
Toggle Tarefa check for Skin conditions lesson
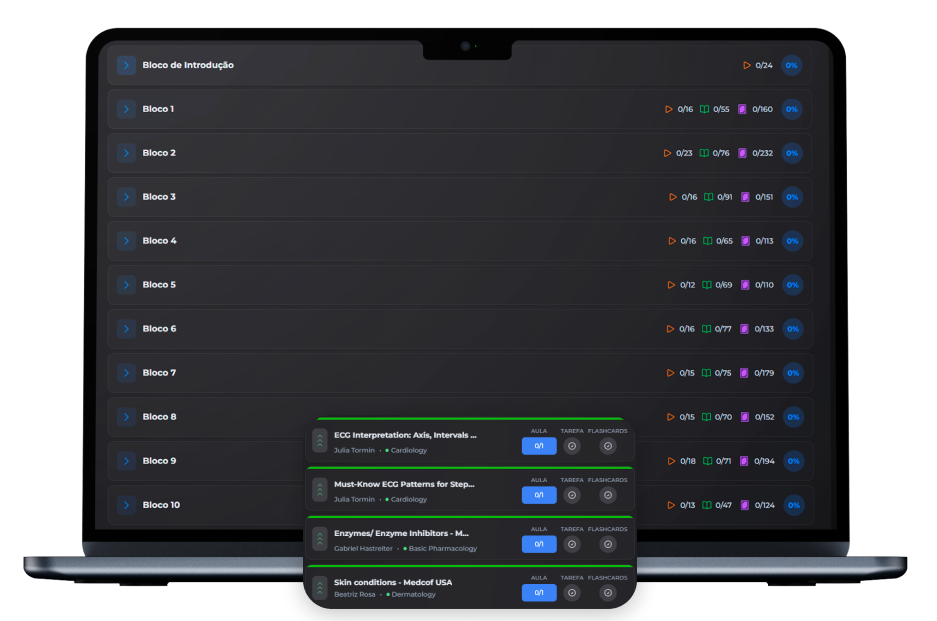[x=572, y=593]
